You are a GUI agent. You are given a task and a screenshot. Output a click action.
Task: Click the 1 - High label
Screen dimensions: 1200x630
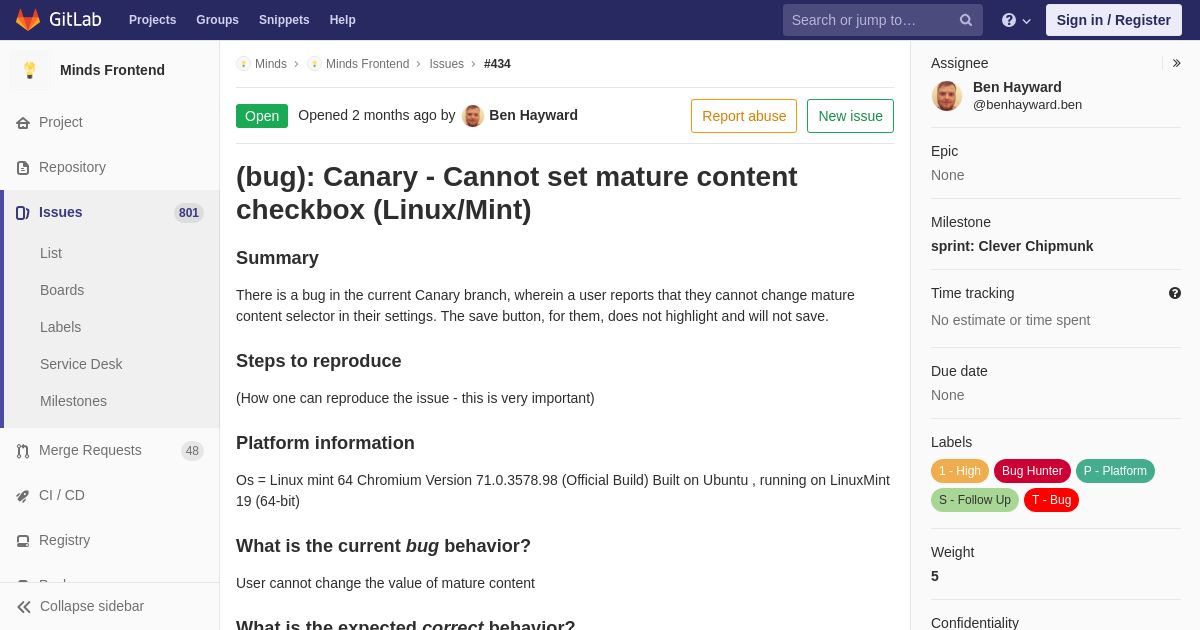(960, 471)
